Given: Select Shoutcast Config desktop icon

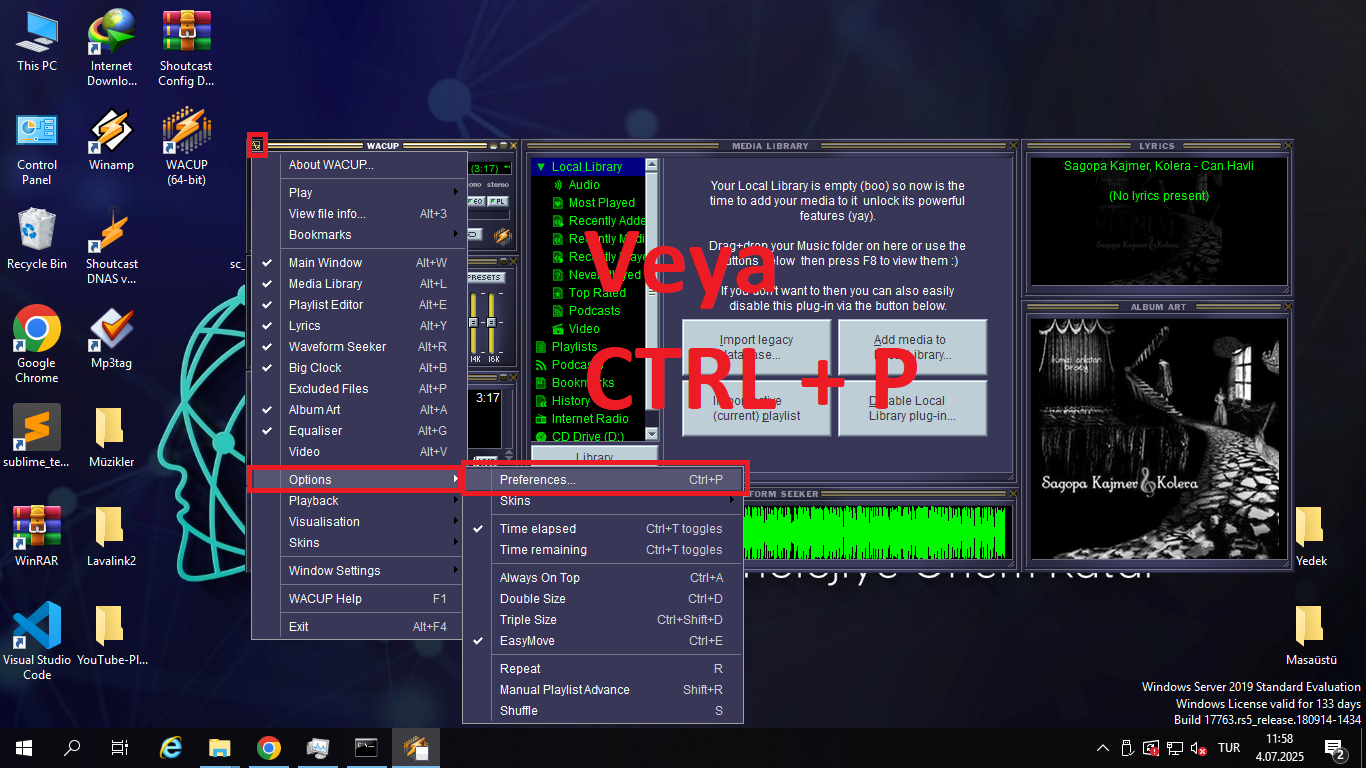Looking at the screenshot, I should 186,47.
